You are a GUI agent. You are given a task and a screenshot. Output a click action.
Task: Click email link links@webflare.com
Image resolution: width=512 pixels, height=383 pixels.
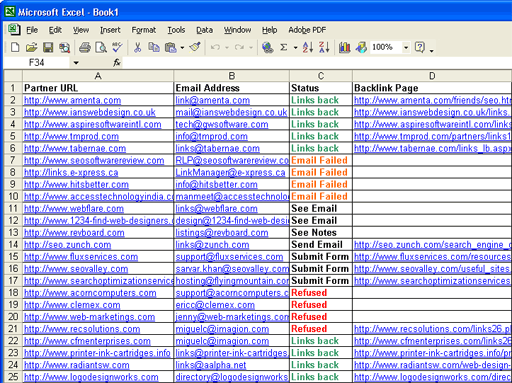coord(216,209)
